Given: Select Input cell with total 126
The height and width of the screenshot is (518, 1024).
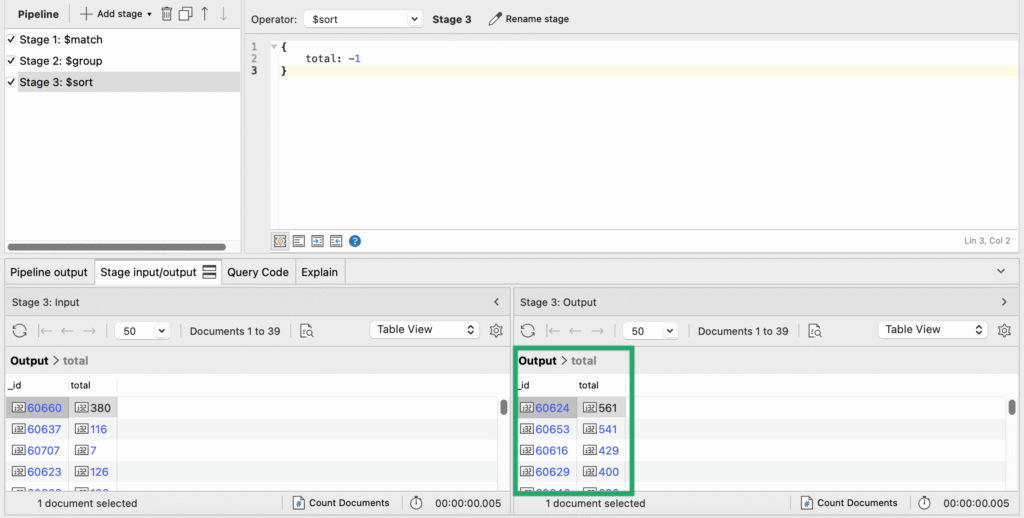Looking at the screenshot, I should pos(93,472).
